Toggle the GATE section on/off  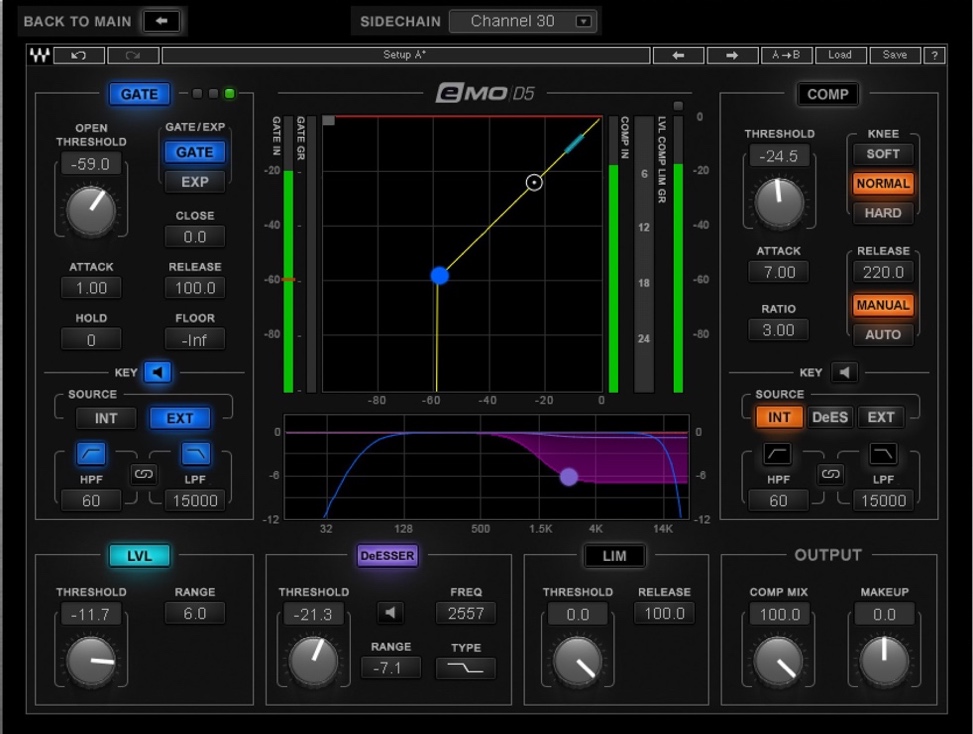pyautogui.click(x=139, y=94)
